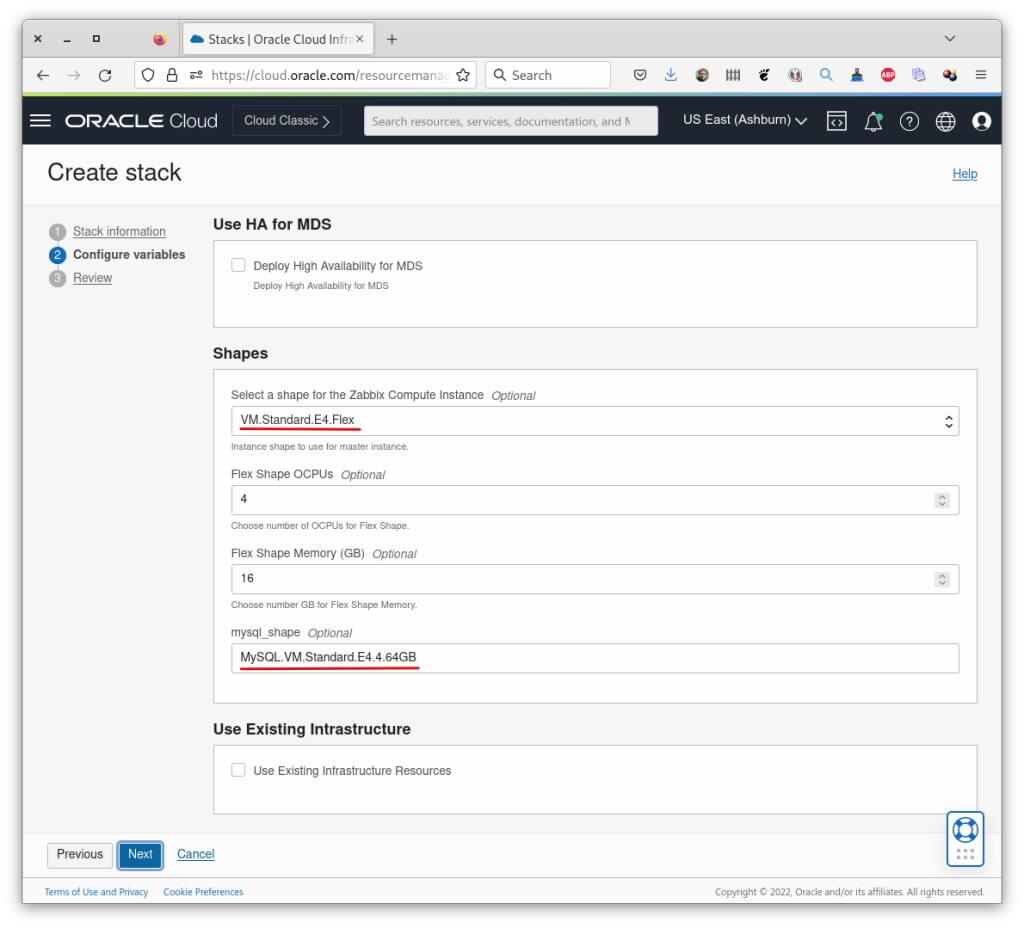Enable Deploy High Availability for MDS

click(238, 265)
